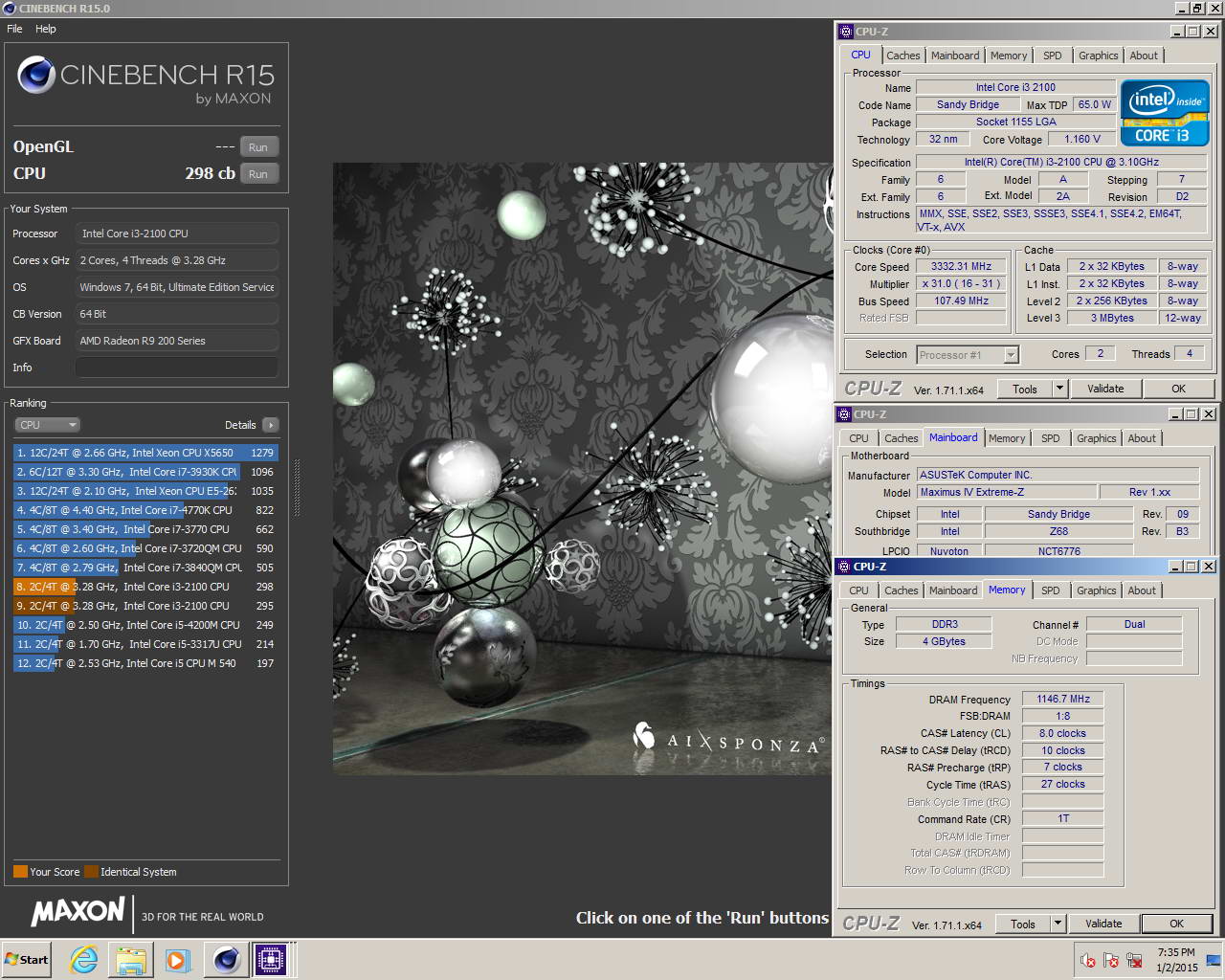The image size is (1225, 980).
Task: Open Tools dropdown arrow in bottom CPU-Z window
Action: click(x=1058, y=924)
